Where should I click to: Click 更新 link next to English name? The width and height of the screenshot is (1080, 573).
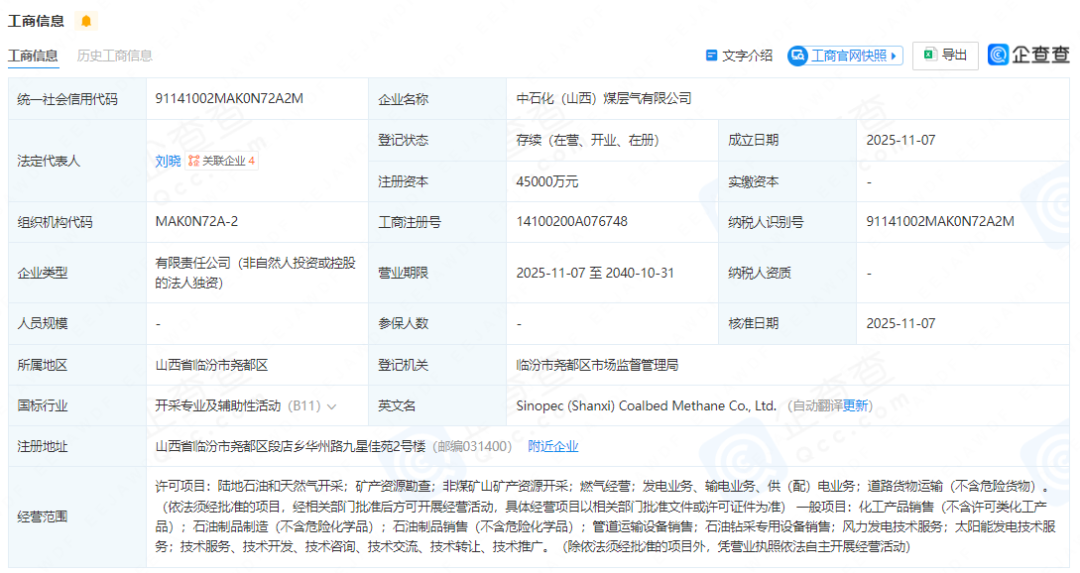(855, 406)
